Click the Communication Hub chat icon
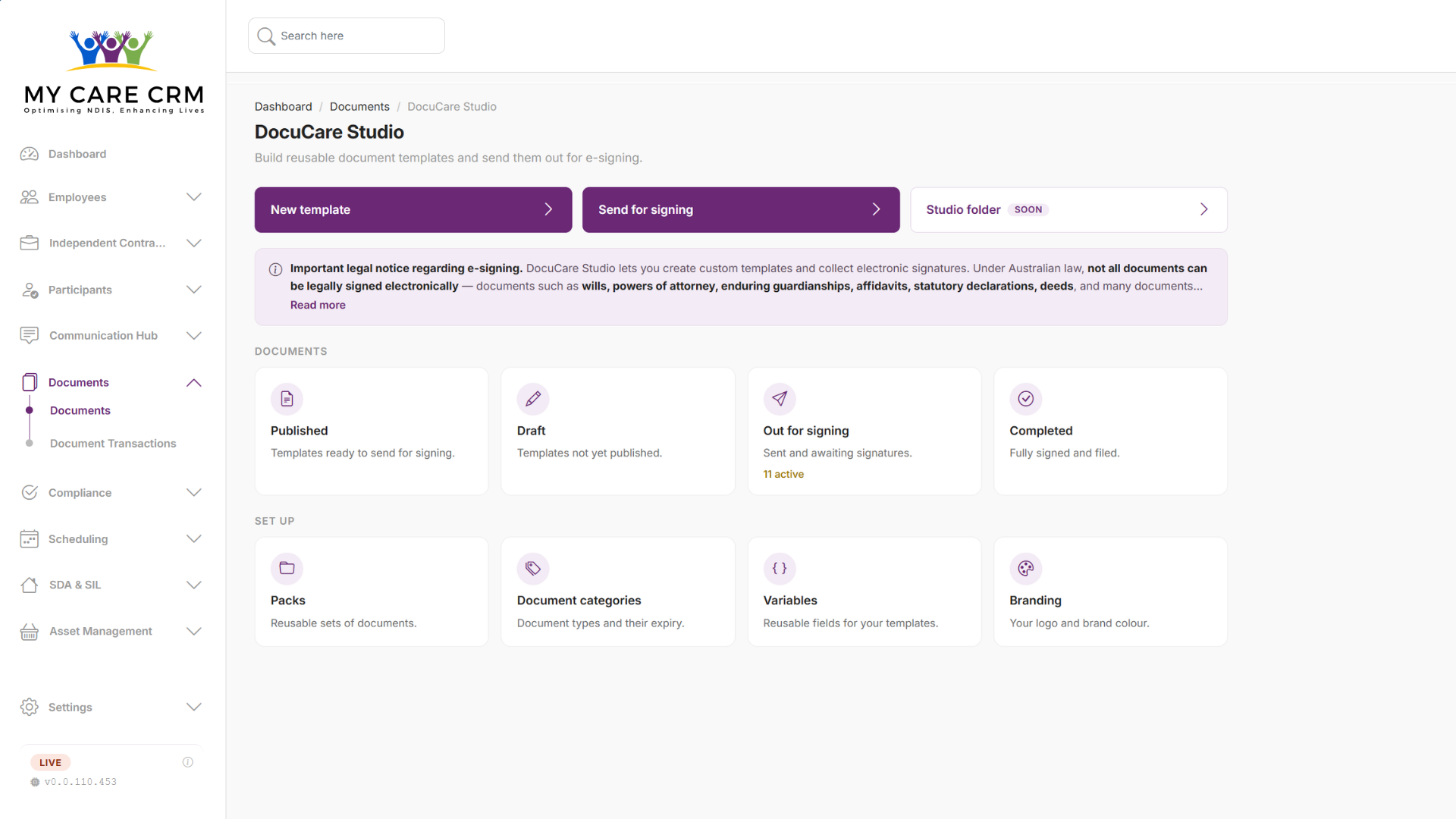The width and height of the screenshot is (1456, 819). pyautogui.click(x=30, y=335)
